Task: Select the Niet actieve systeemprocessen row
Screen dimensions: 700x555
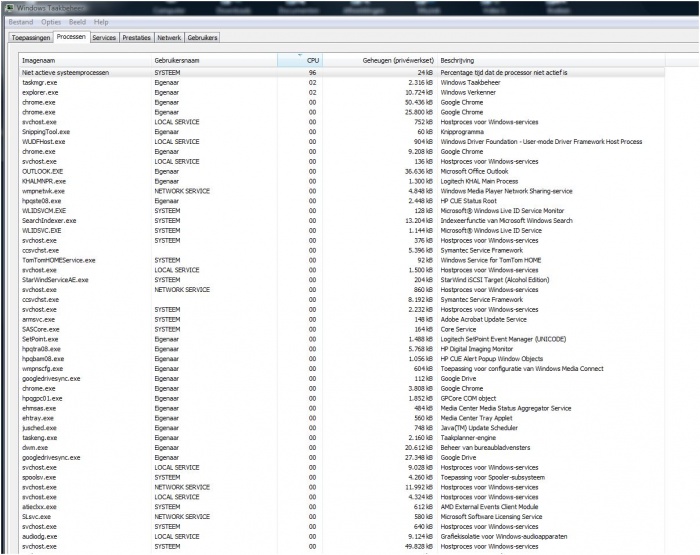Action: pyautogui.click(x=342, y=72)
